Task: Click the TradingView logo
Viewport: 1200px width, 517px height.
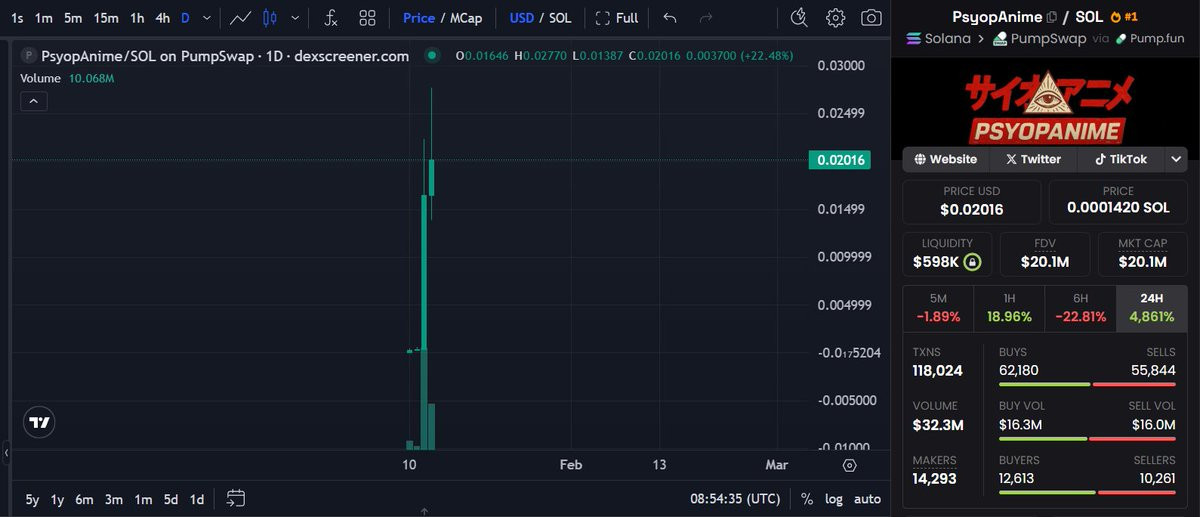Action: pos(39,422)
